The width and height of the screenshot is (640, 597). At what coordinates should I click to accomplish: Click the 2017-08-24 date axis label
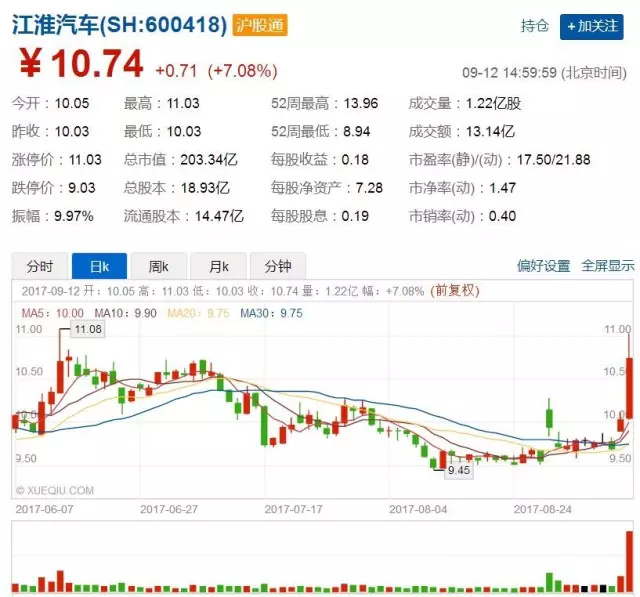[542, 509]
